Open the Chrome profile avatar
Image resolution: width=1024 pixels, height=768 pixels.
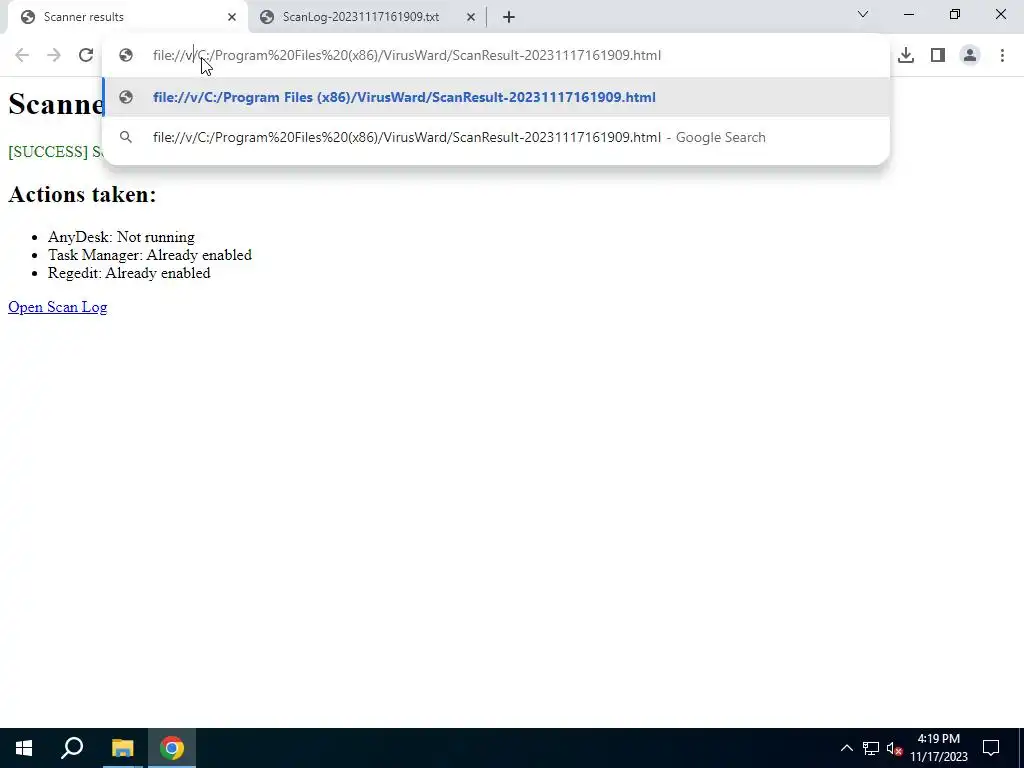[970, 55]
